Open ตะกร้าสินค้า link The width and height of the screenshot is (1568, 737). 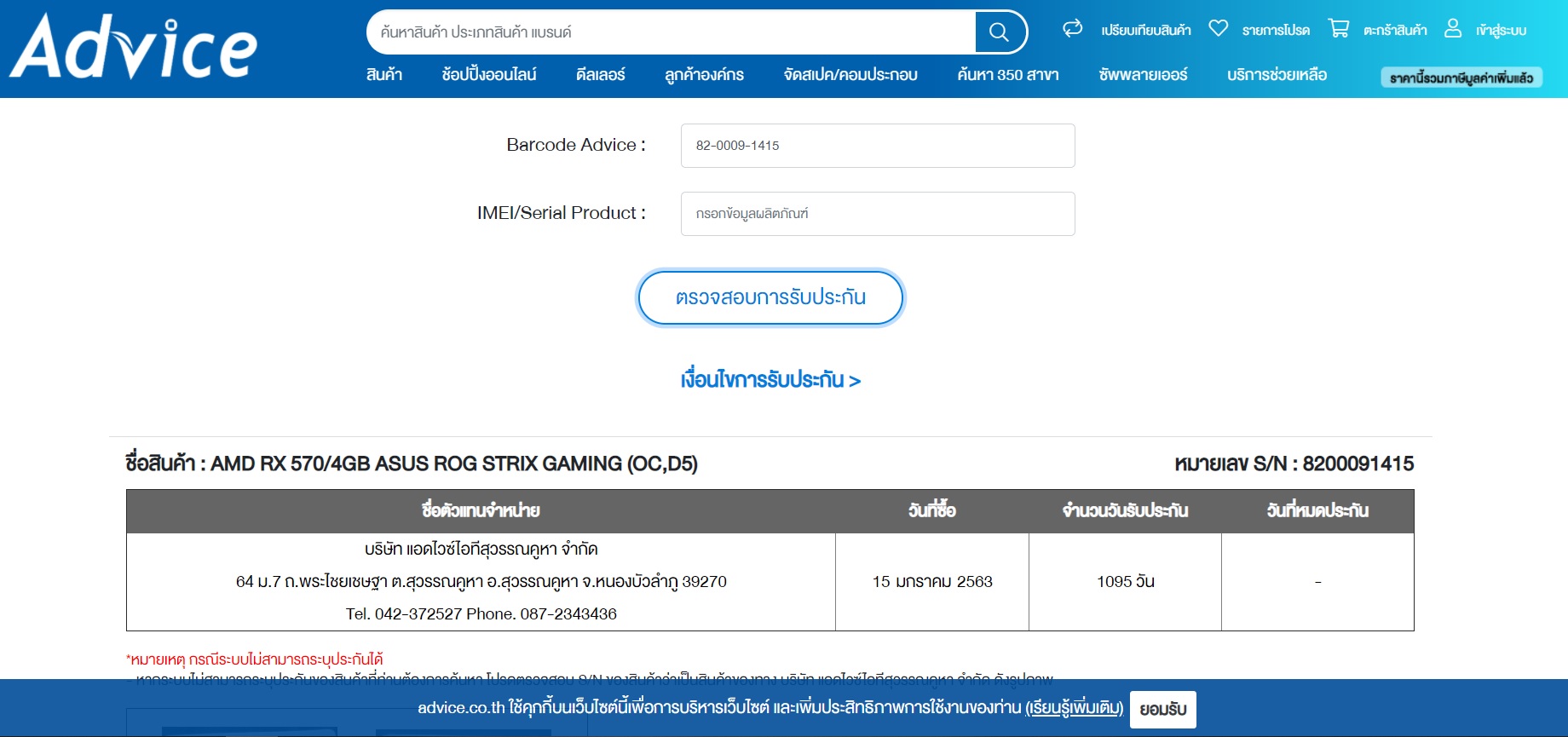pos(1395,31)
